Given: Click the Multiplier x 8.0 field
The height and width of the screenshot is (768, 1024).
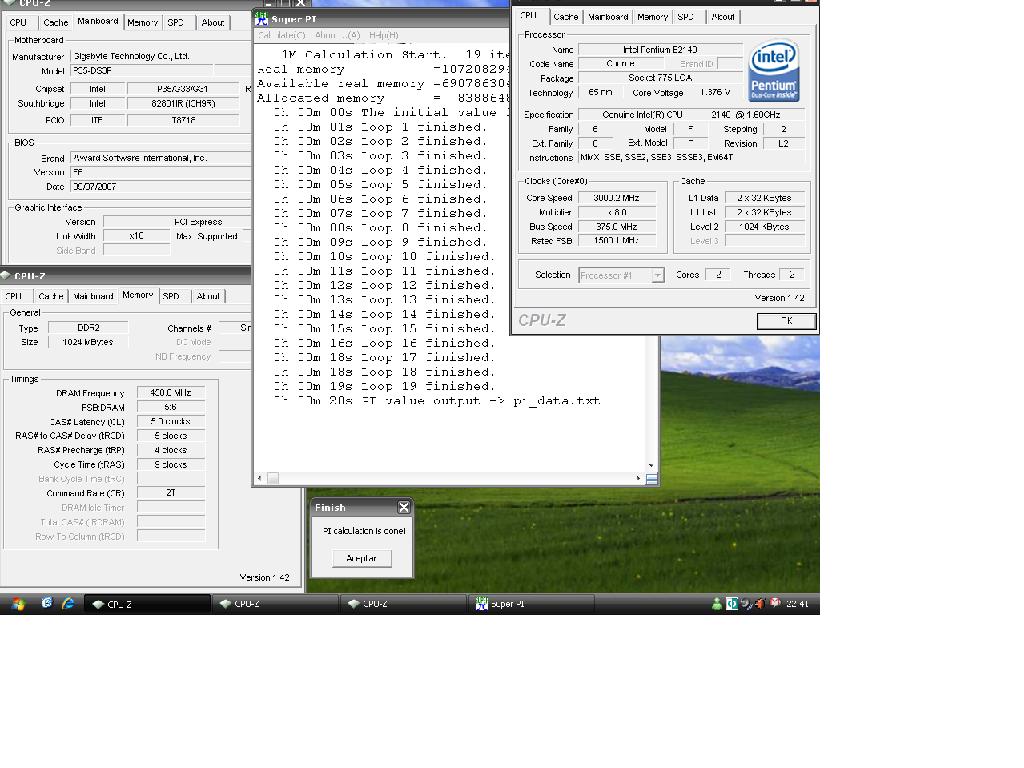Looking at the screenshot, I should coord(616,212).
